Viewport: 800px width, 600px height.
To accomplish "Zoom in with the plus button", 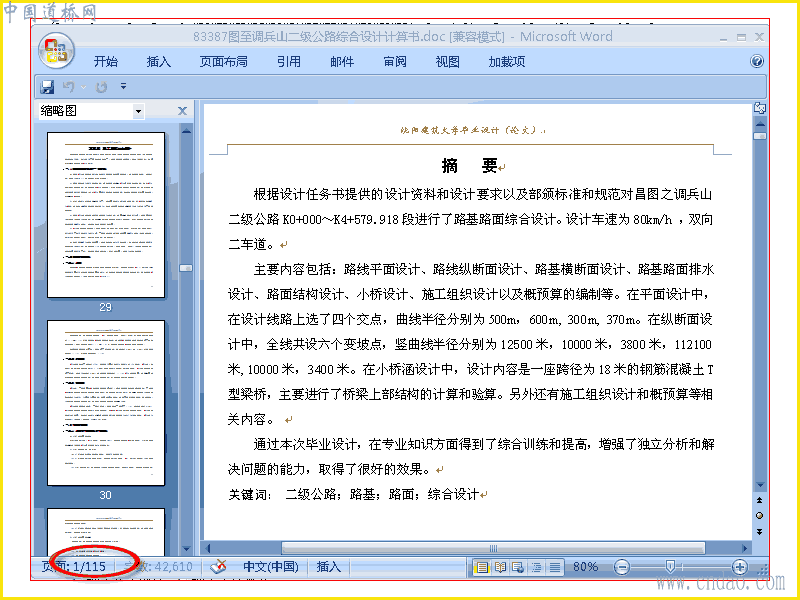I will pos(739,567).
